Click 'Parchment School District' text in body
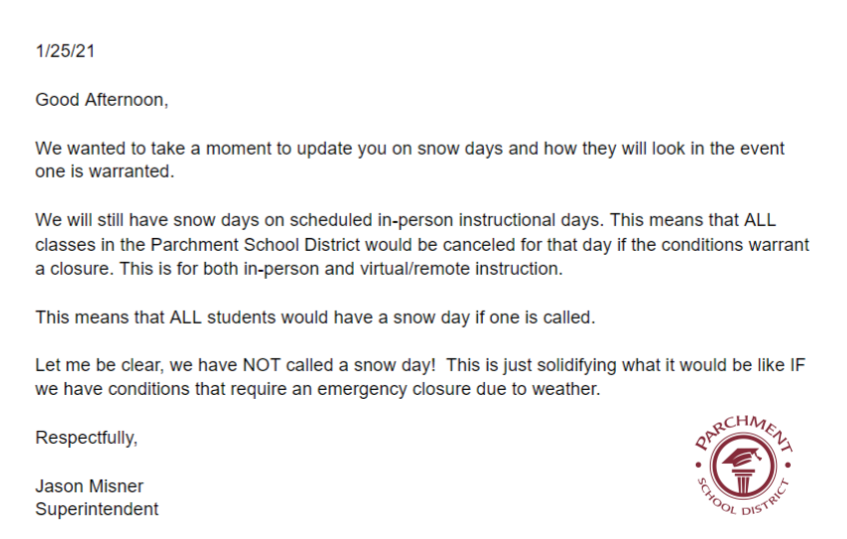The image size is (847, 539). pyautogui.click(x=255, y=245)
